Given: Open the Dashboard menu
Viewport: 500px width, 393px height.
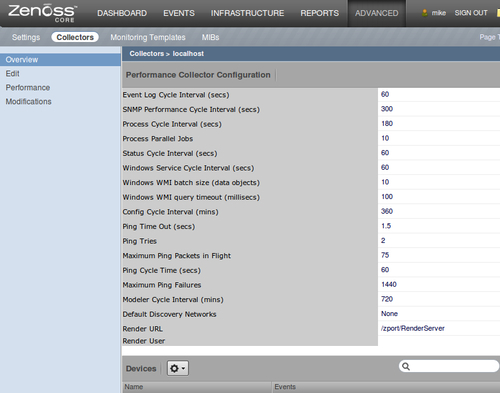Looking at the screenshot, I should (x=122, y=13).
